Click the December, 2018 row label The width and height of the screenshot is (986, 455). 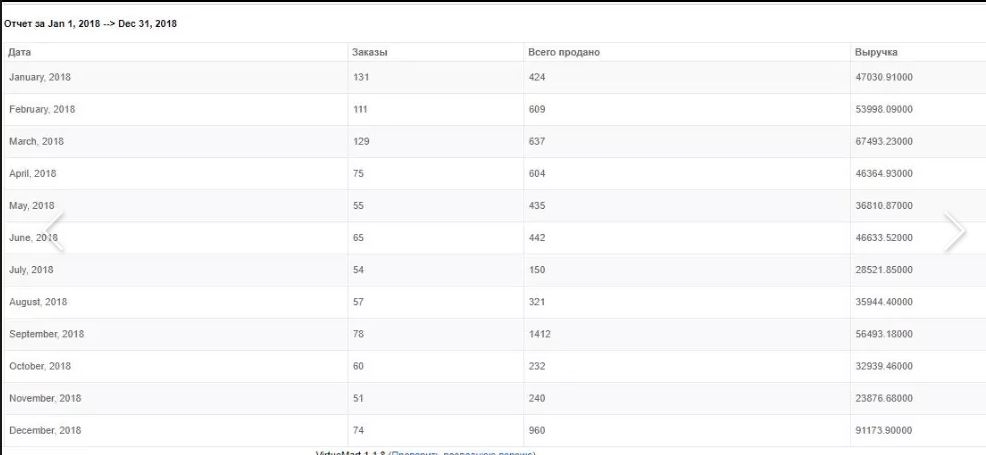45,430
